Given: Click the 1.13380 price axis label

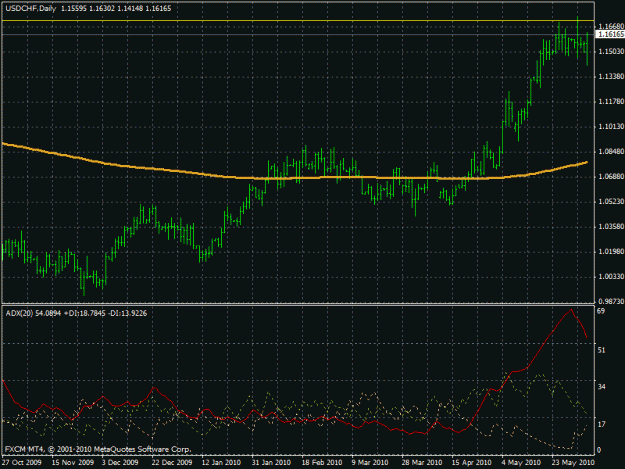Looking at the screenshot, I should [x=611, y=77].
